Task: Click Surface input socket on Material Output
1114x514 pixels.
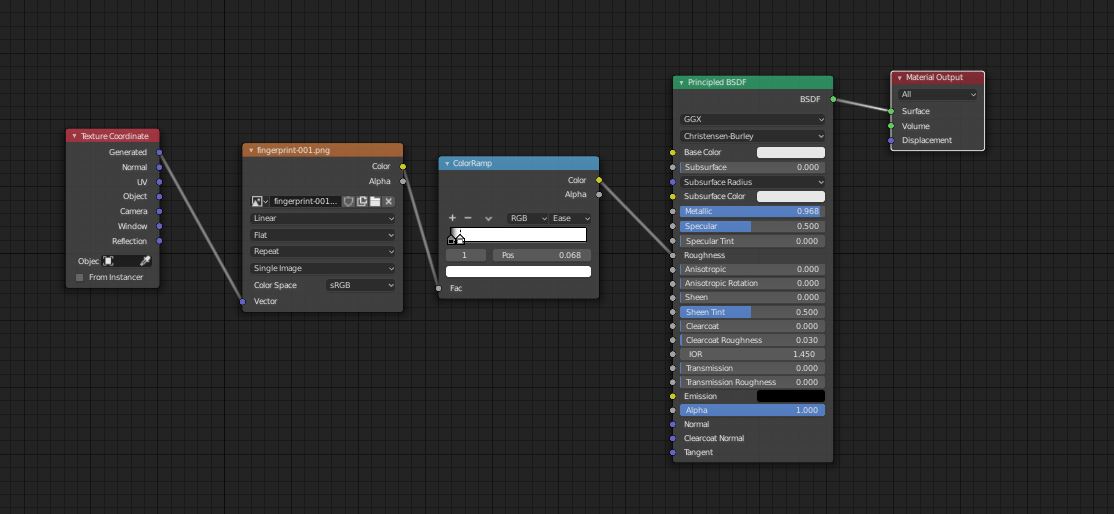Action: (891, 111)
